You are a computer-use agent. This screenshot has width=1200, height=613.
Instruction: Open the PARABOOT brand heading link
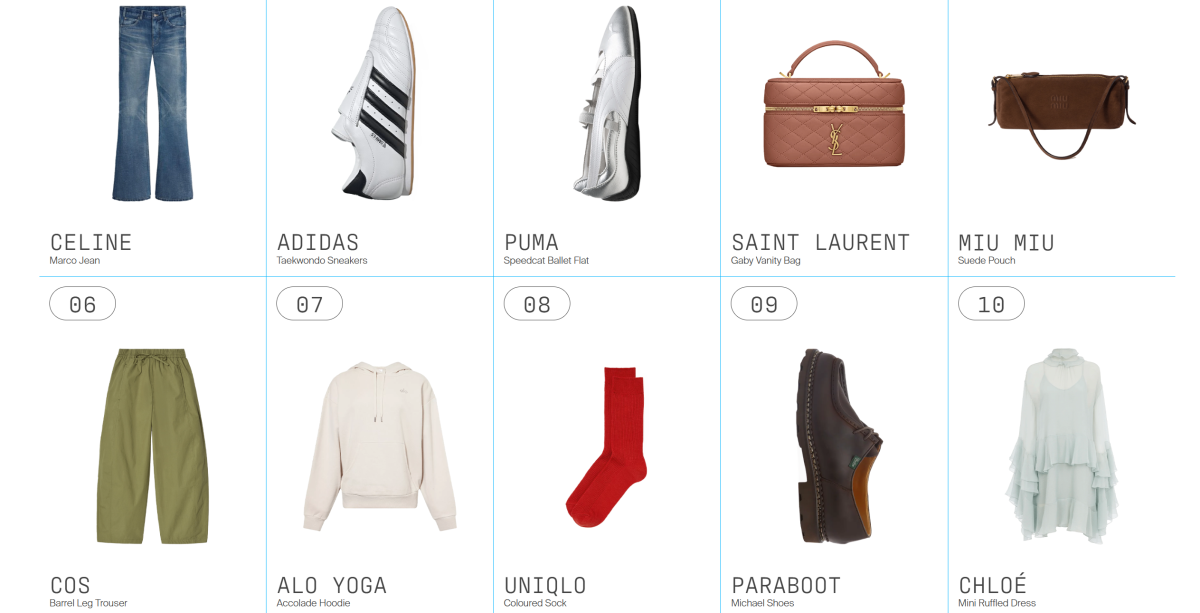pos(786,585)
